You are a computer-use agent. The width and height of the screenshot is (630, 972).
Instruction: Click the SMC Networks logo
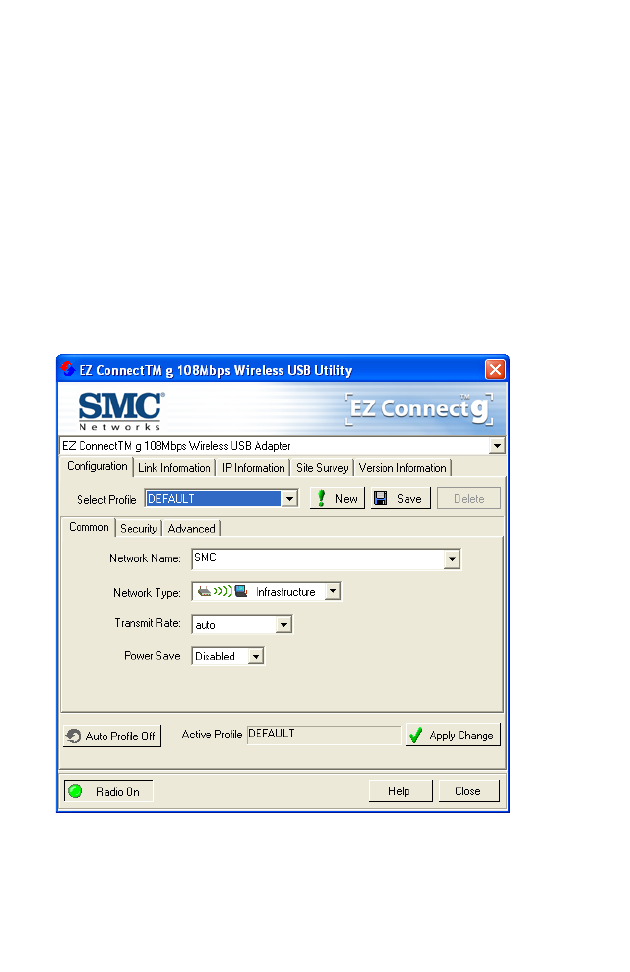[x=121, y=411]
